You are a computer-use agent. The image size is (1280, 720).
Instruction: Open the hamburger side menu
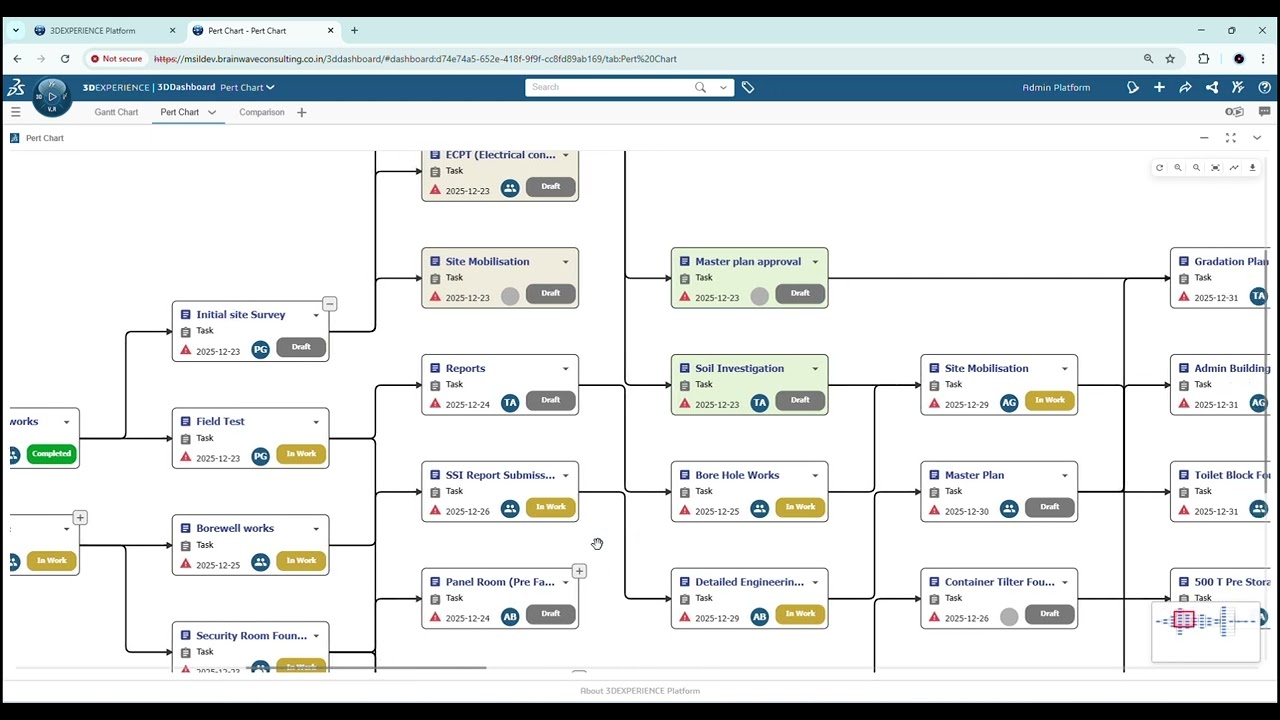pyautogui.click(x=15, y=112)
